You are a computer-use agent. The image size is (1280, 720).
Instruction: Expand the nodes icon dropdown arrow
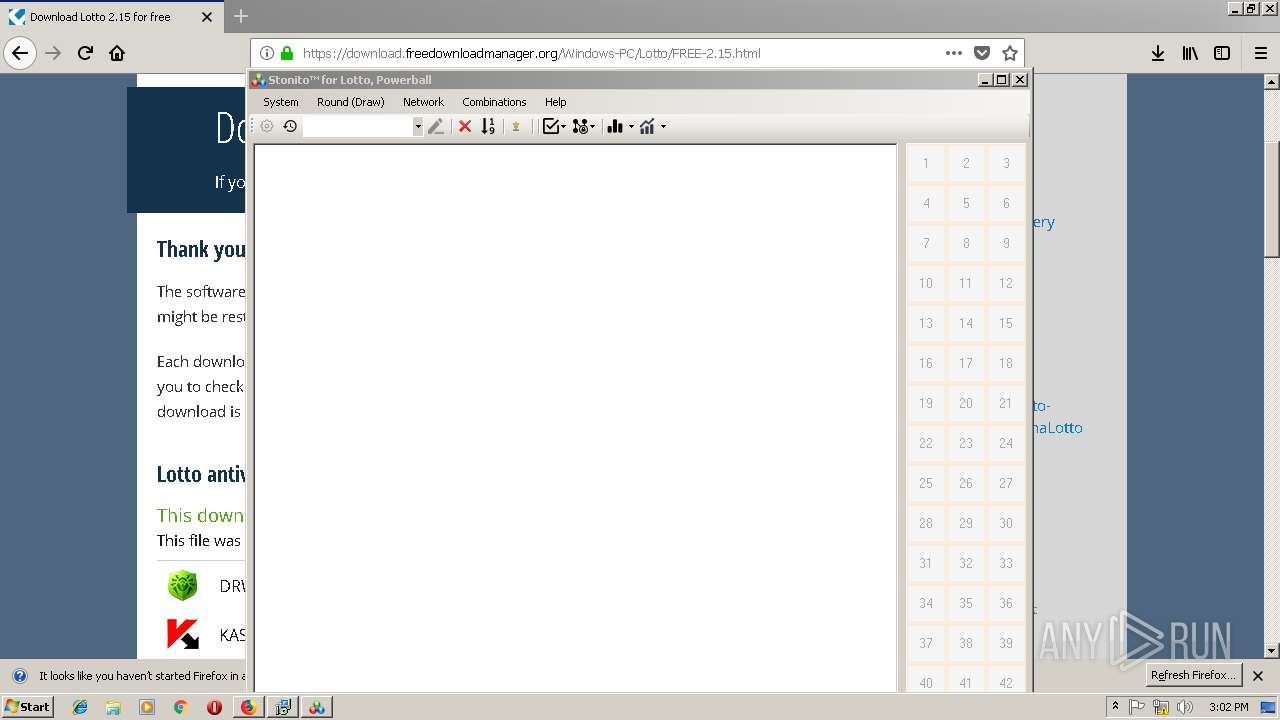(x=593, y=127)
